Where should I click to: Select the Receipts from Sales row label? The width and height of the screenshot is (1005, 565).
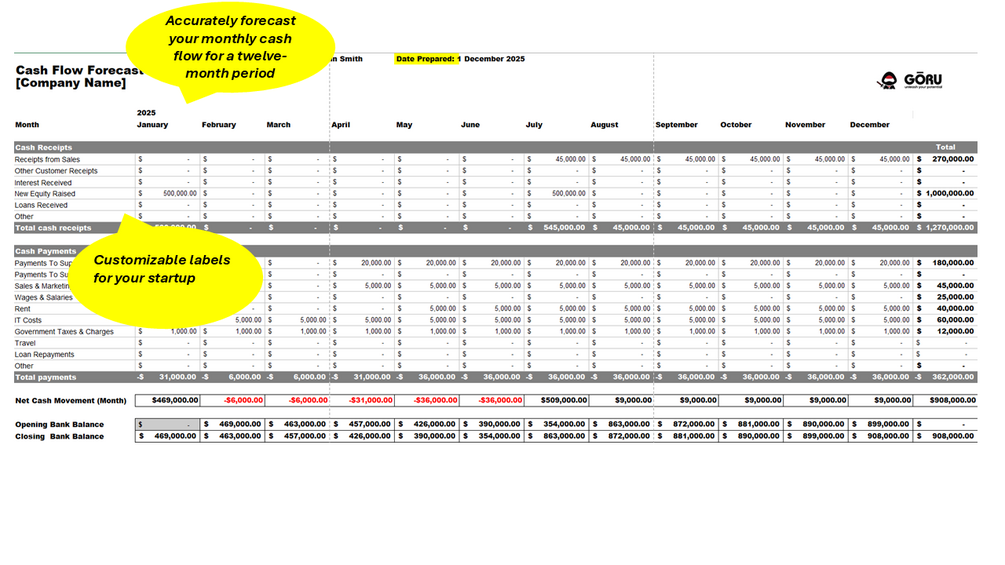pyautogui.click(x=47, y=160)
